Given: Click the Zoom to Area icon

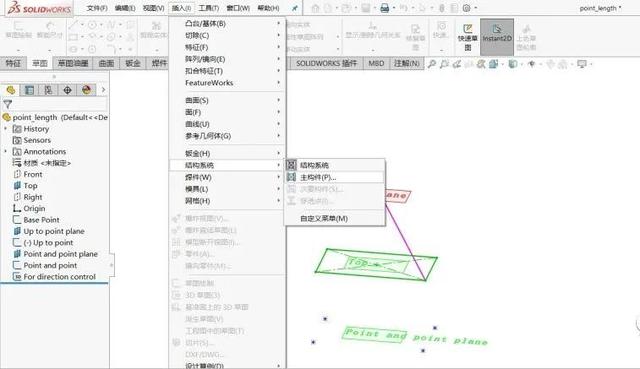Looking at the screenshot, I should coord(444,64).
